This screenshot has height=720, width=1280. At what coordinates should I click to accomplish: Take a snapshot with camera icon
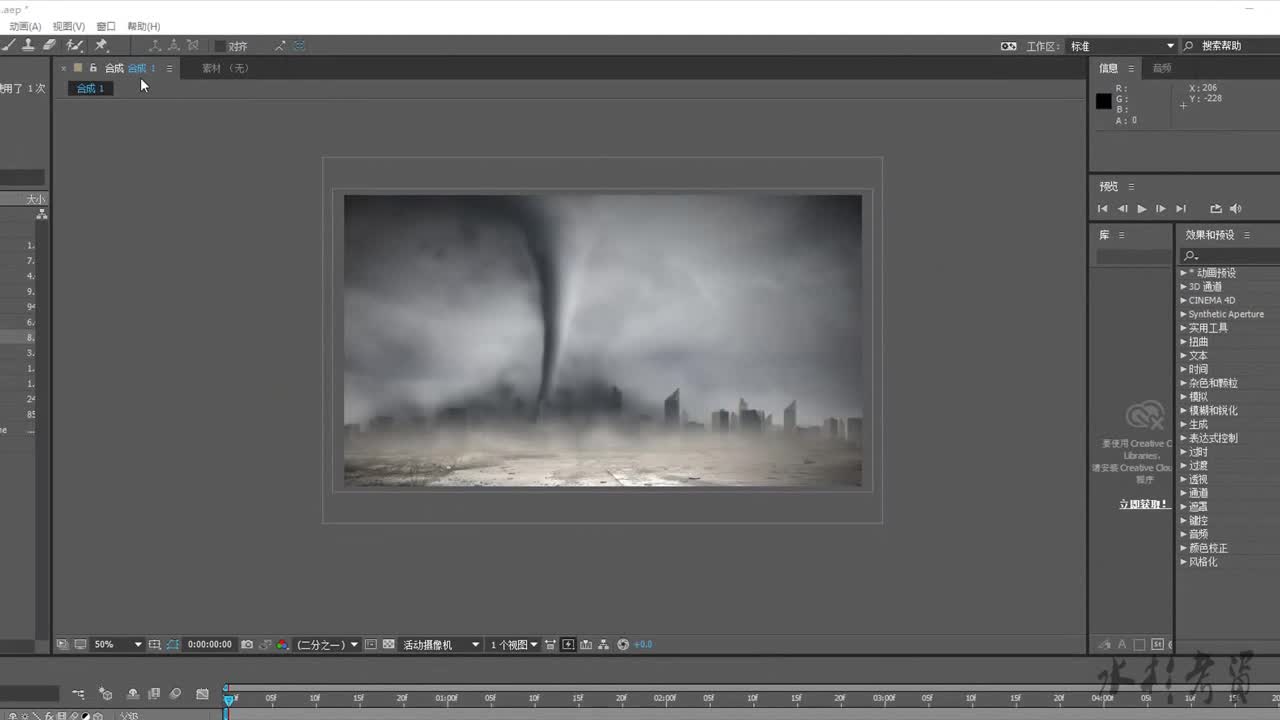pos(247,645)
